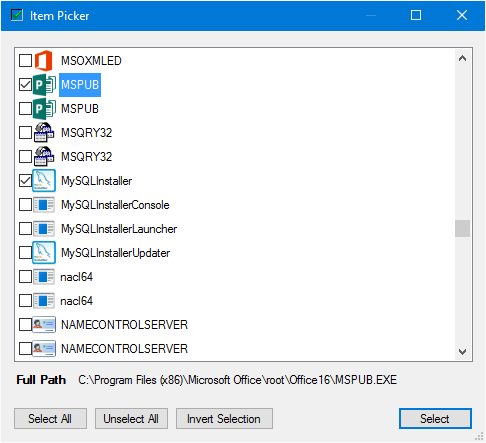Click the scroll down arrow
This screenshot has width=486, height=443.
(462, 352)
